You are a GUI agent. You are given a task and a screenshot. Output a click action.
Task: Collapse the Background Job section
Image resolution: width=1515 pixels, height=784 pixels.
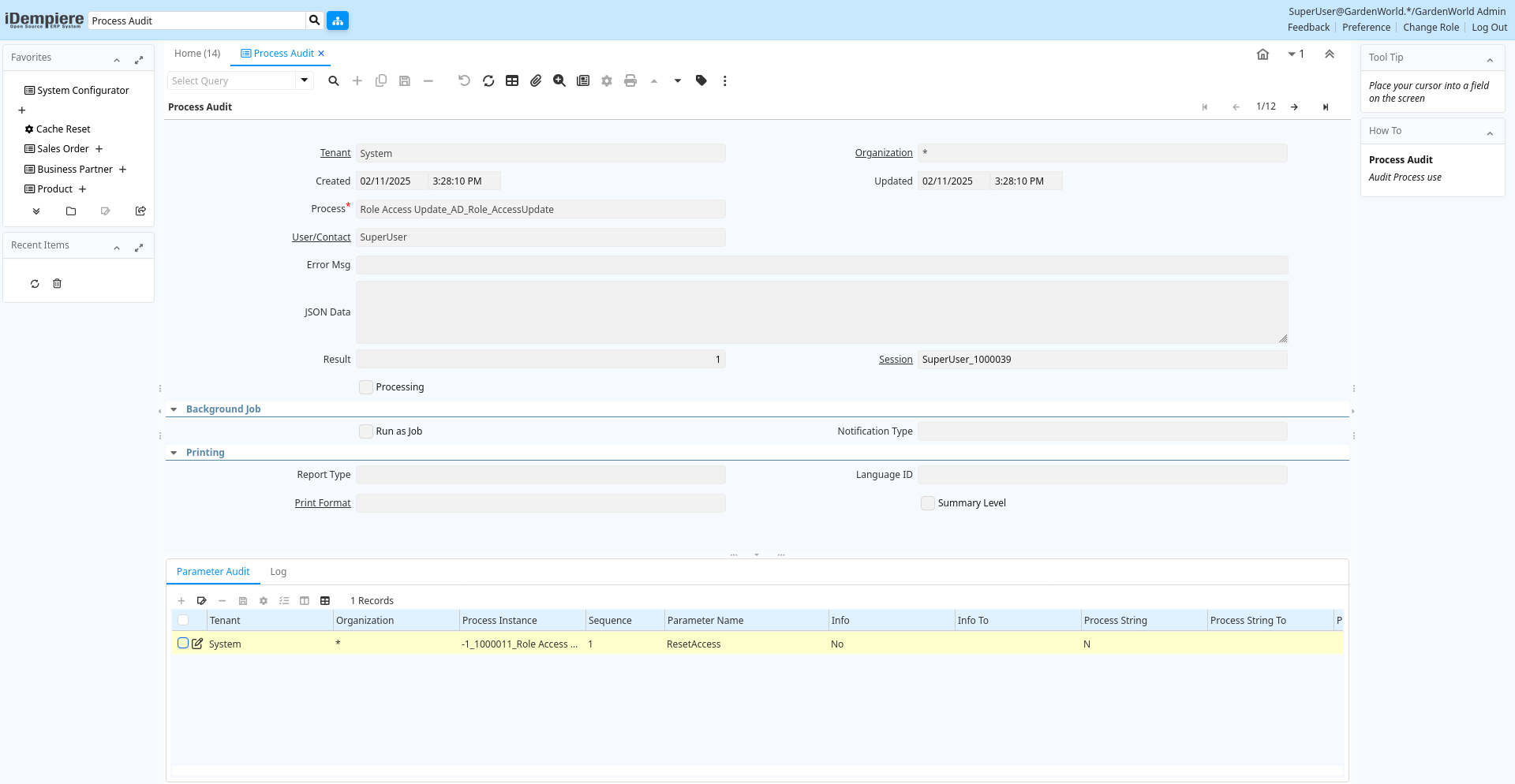click(174, 409)
